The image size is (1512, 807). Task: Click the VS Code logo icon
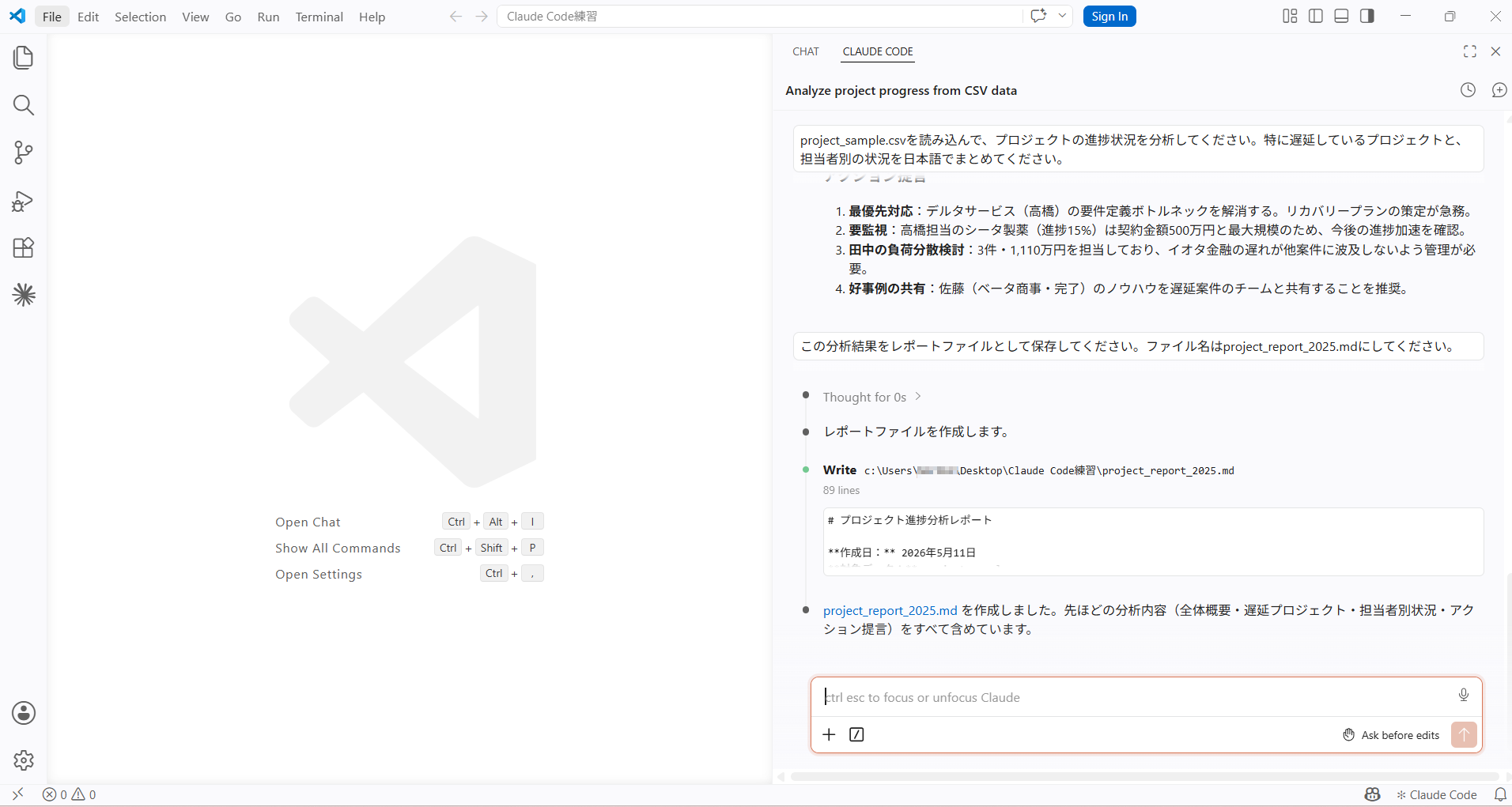(x=17, y=16)
